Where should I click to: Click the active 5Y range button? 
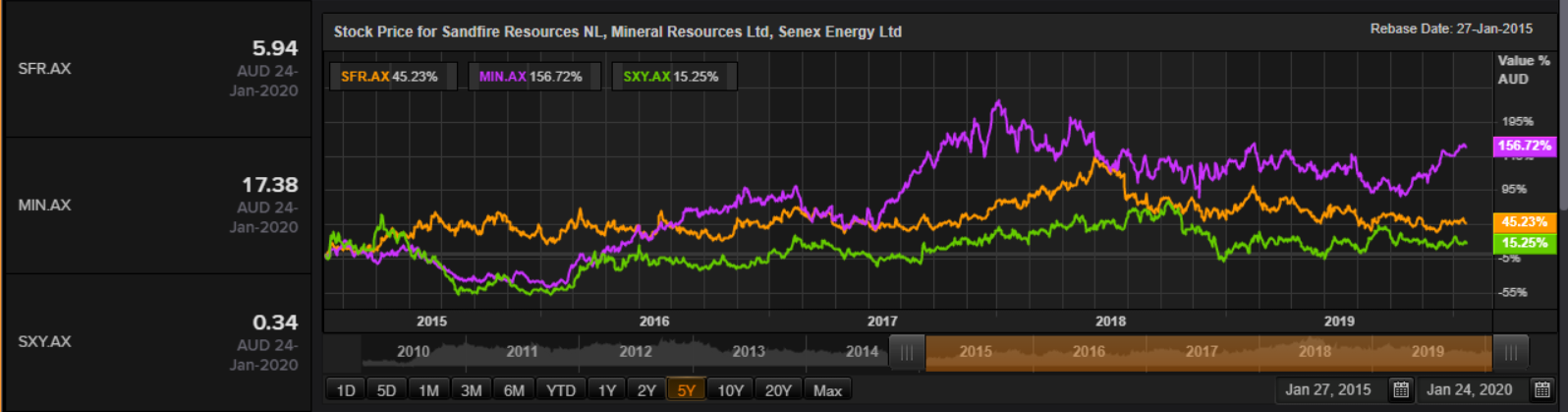[686, 390]
